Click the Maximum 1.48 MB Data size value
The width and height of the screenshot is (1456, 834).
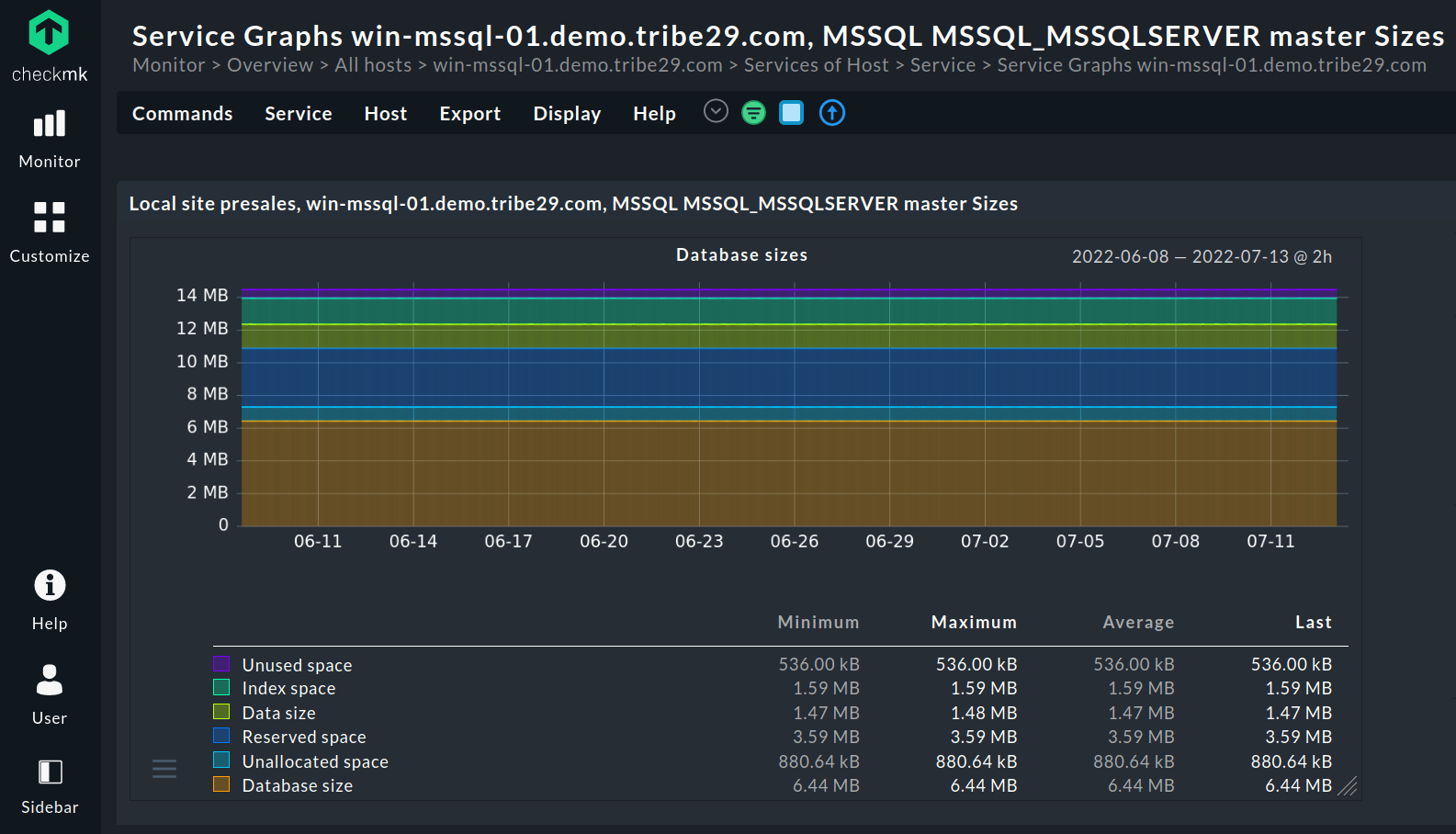pos(984,714)
